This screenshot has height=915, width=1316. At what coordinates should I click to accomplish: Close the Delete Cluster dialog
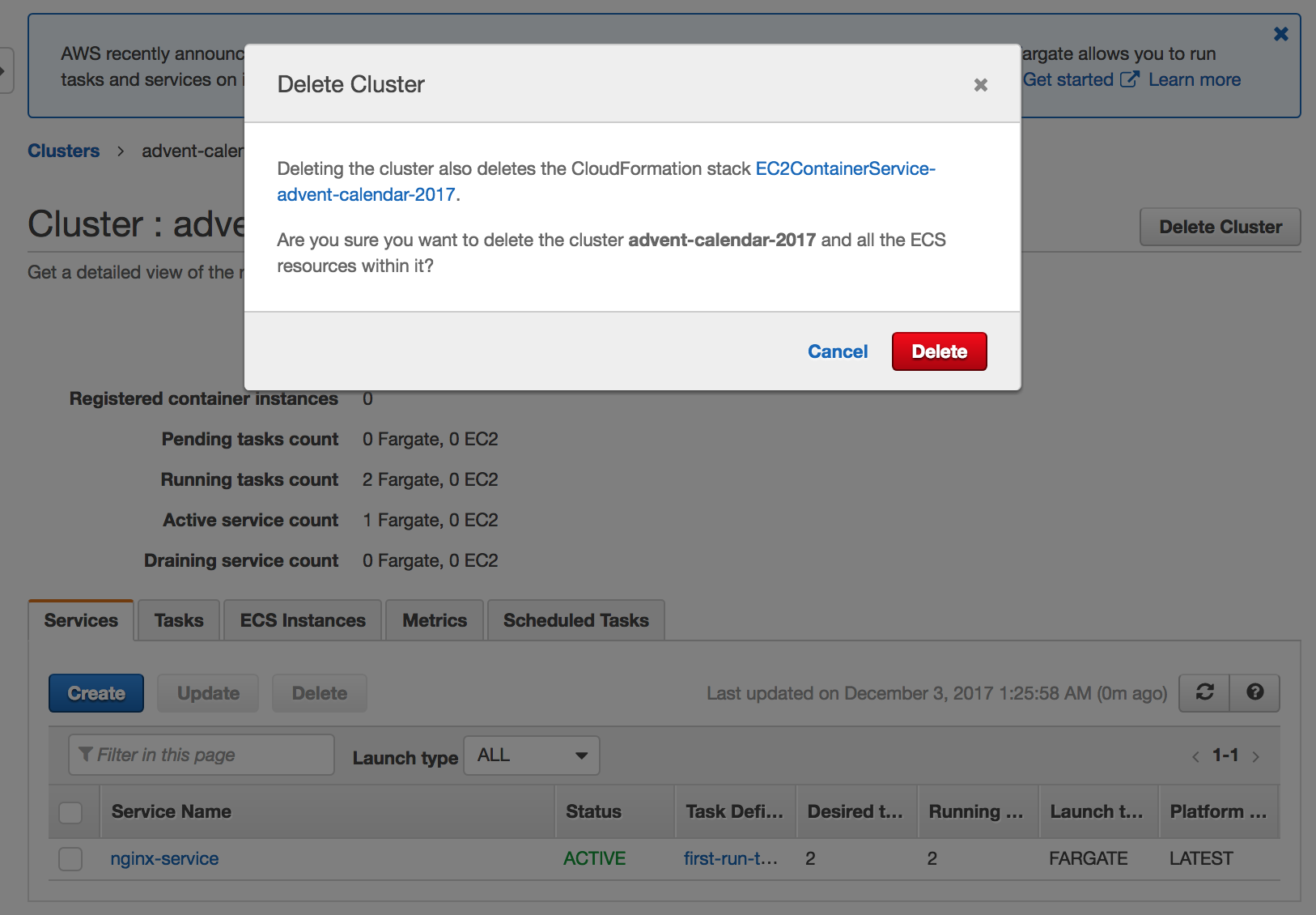(x=980, y=85)
